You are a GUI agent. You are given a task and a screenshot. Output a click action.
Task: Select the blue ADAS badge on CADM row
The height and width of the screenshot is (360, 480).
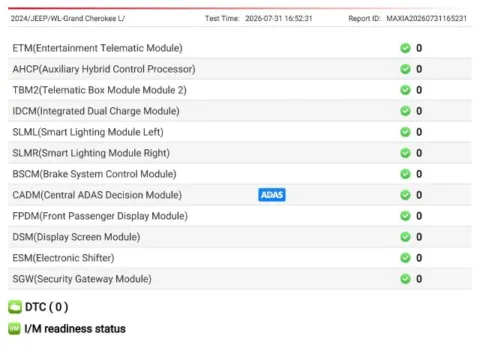click(x=272, y=195)
